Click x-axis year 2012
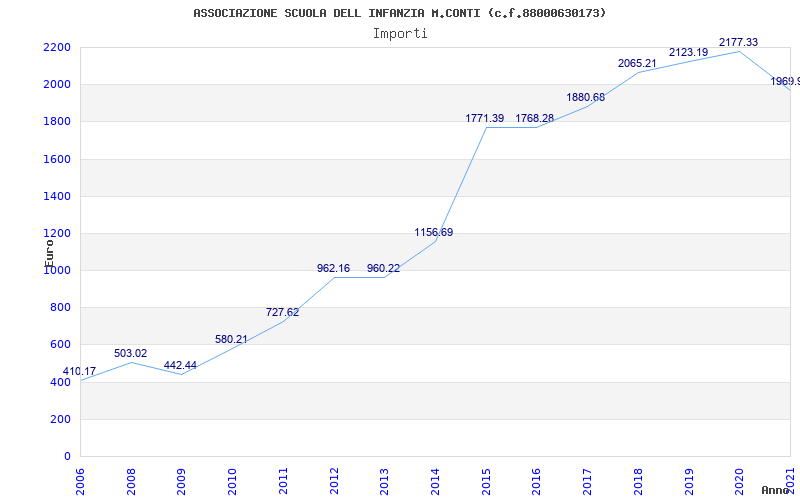 [x=334, y=481]
